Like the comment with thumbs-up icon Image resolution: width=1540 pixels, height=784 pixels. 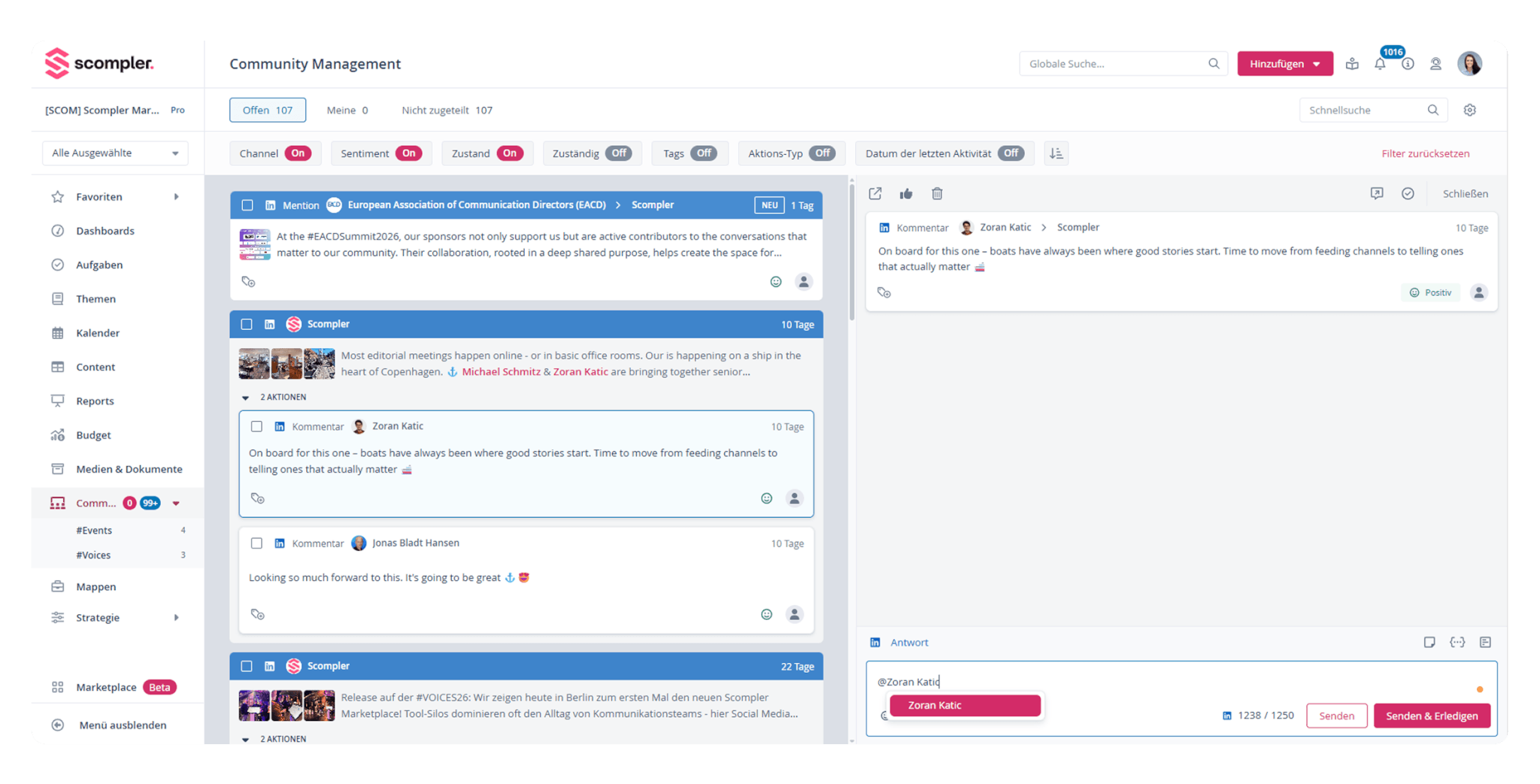(906, 194)
